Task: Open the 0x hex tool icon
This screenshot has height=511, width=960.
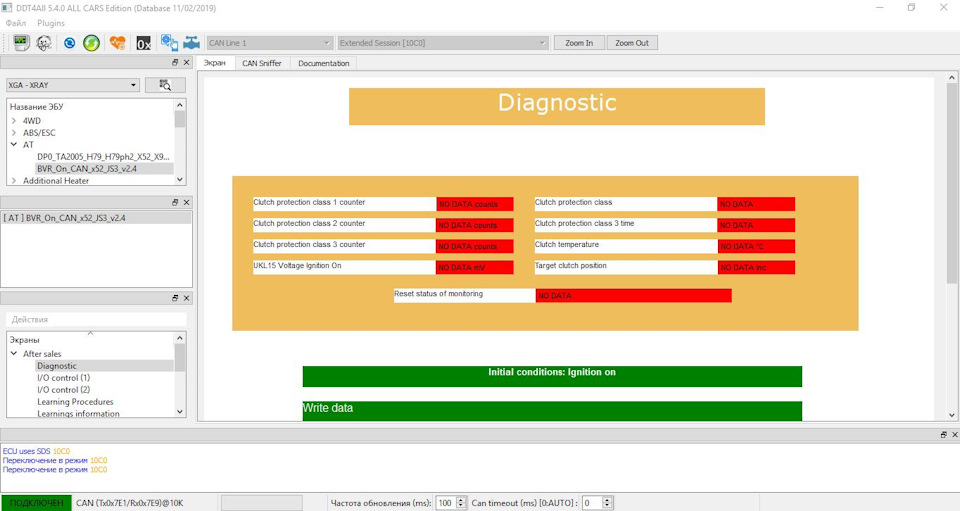Action: [x=143, y=43]
